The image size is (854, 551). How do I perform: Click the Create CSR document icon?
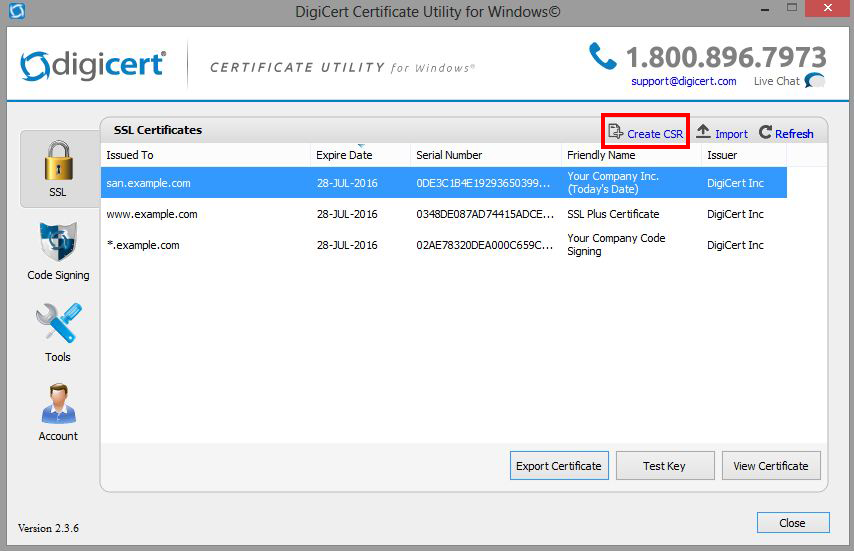click(x=615, y=132)
